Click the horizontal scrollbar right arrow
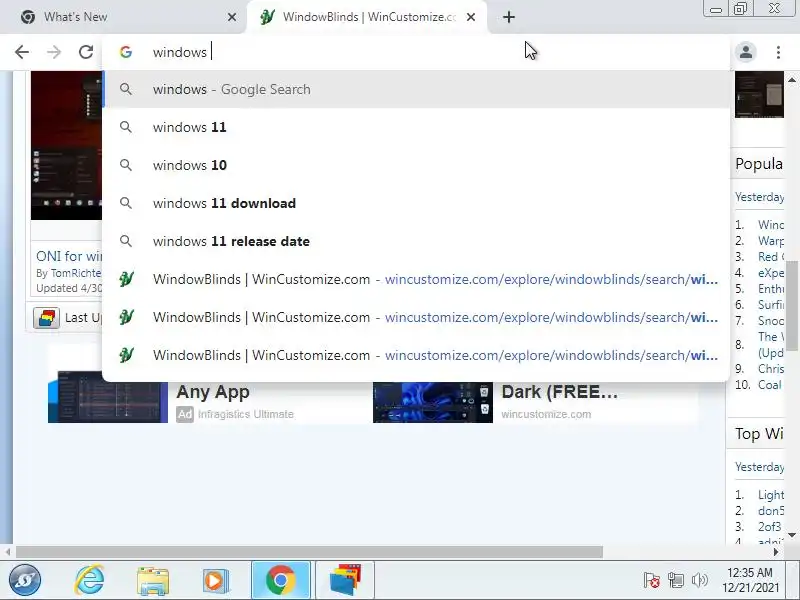The image size is (800, 600). (x=776, y=552)
